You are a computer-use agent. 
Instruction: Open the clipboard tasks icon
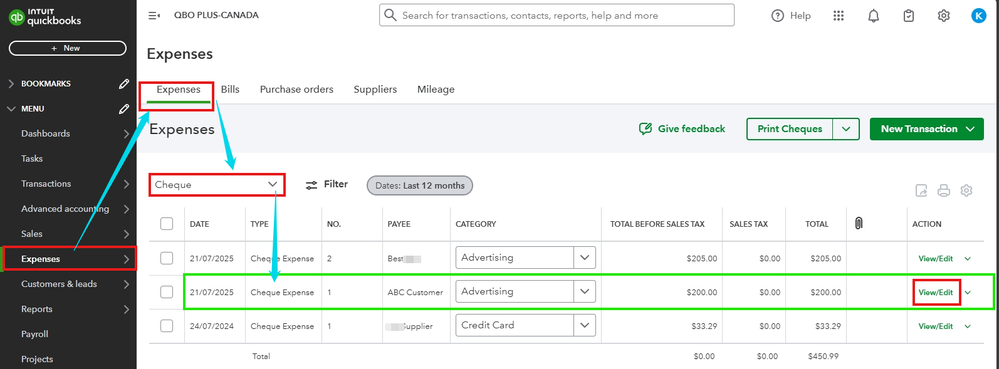909,16
